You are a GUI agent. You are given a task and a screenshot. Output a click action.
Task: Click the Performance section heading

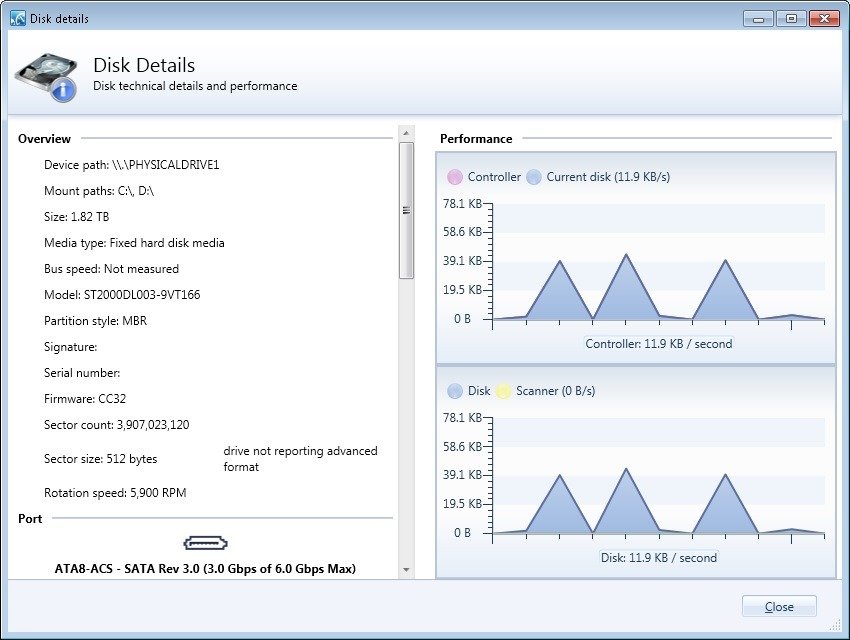[476, 139]
